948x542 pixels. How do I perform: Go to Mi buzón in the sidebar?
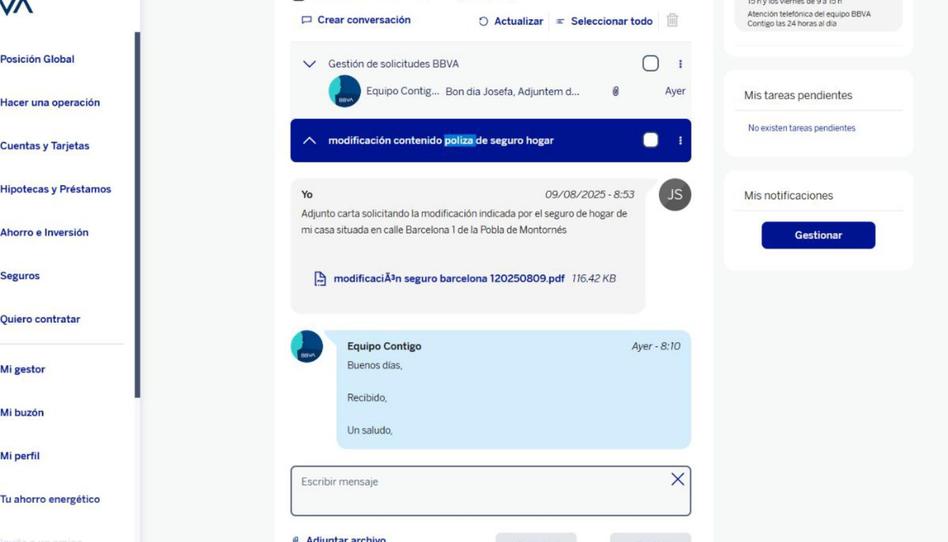coord(22,413)
